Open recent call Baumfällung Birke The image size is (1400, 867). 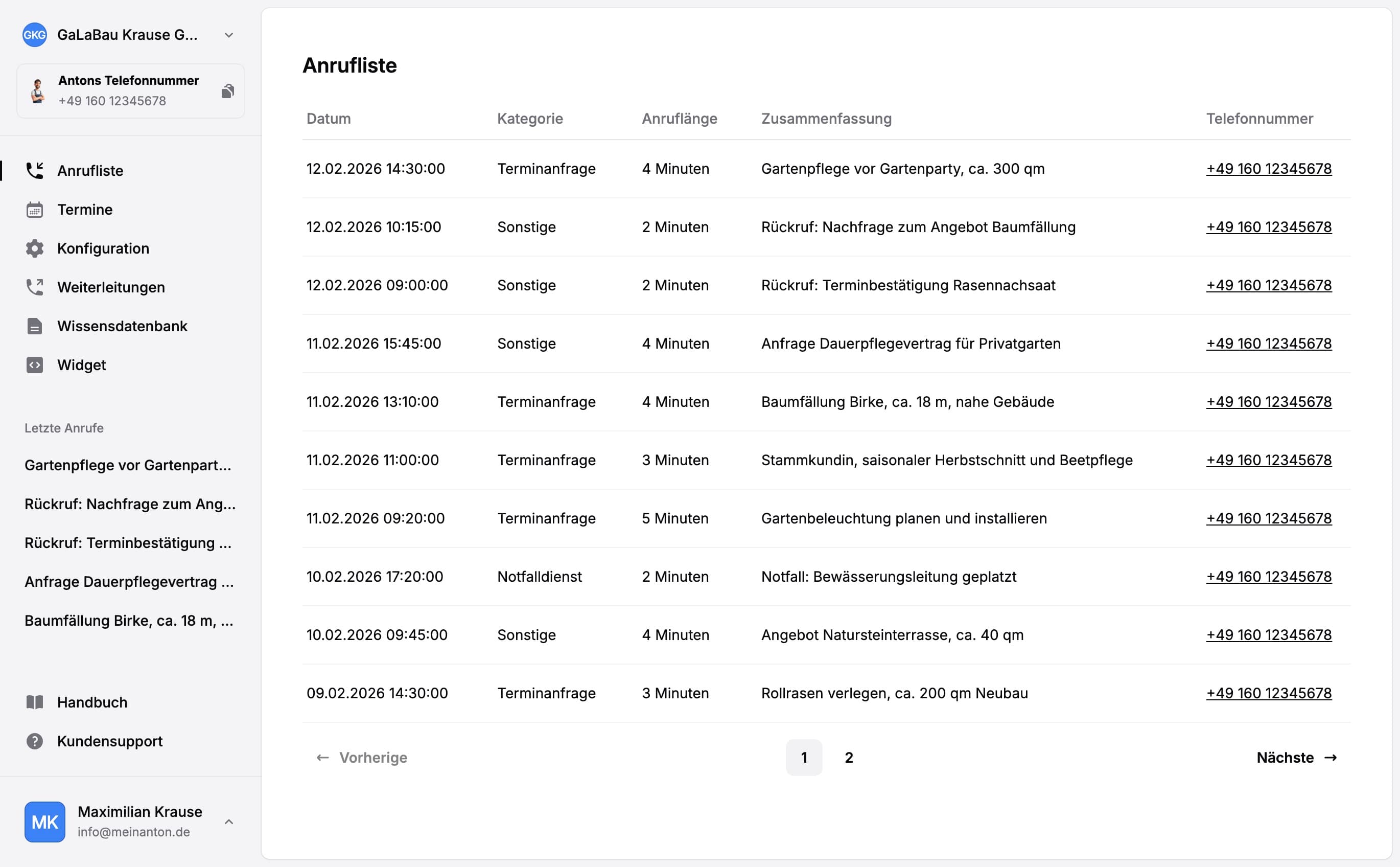click(x=128, y=620)
